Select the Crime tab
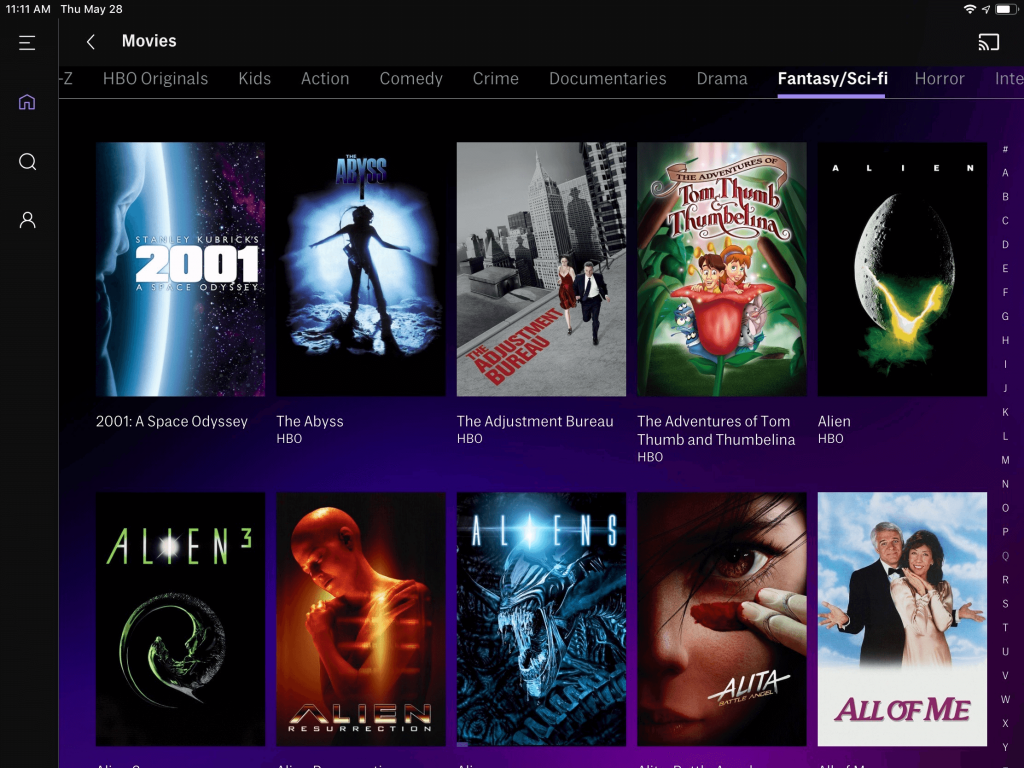The width and height of the screenshot is (1024, 768). [496, 78]
